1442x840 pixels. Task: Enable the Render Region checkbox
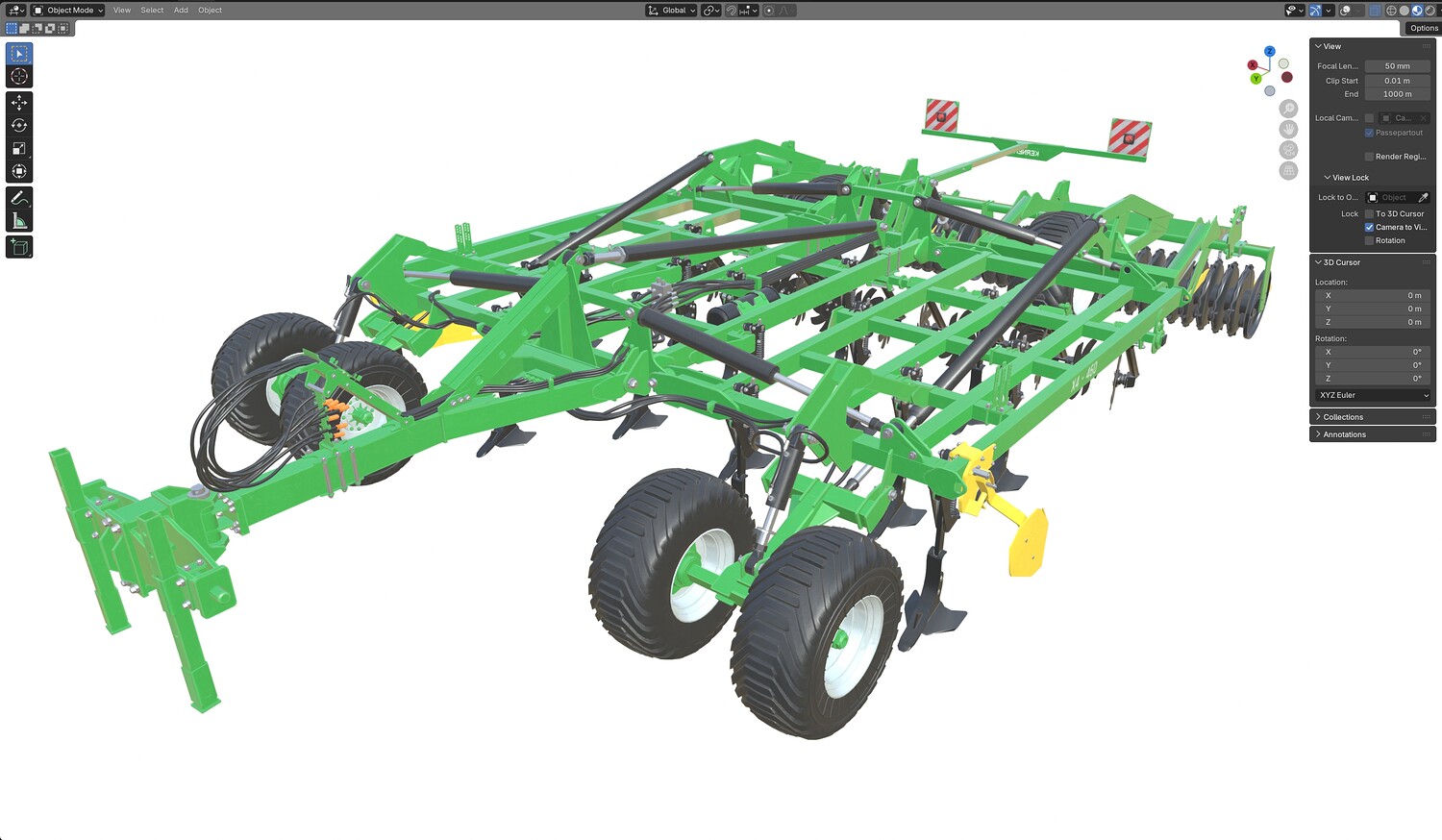click(x=1370, y=157)
